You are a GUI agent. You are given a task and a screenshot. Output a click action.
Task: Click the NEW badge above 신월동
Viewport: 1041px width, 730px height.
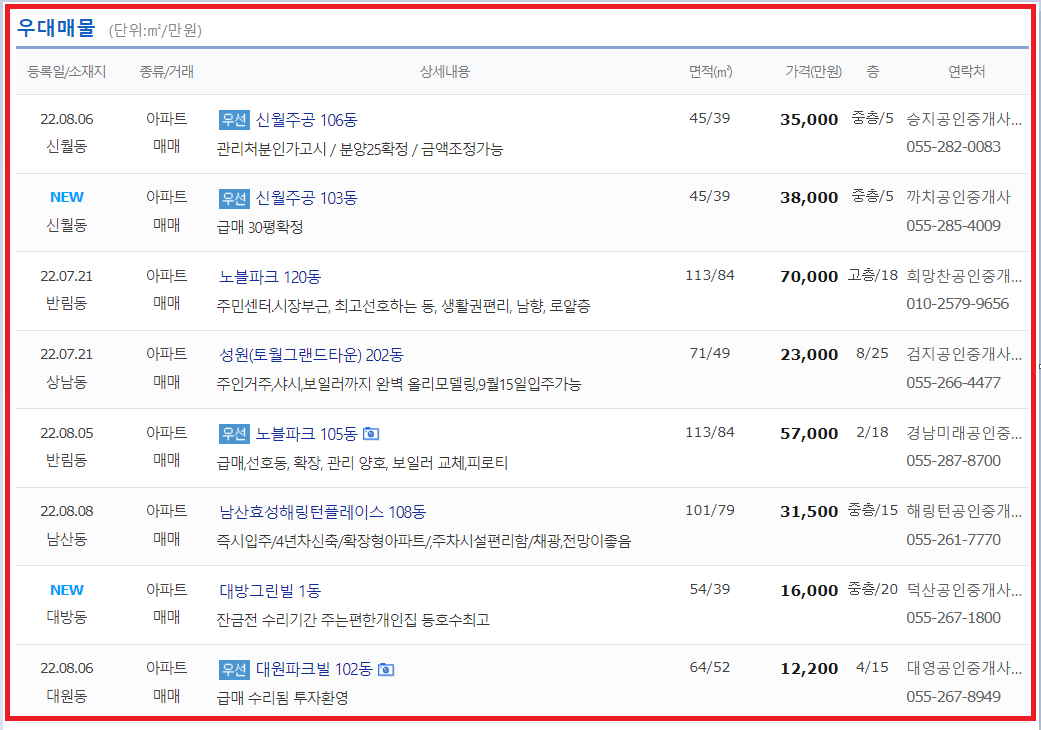[x=66, y=197]
